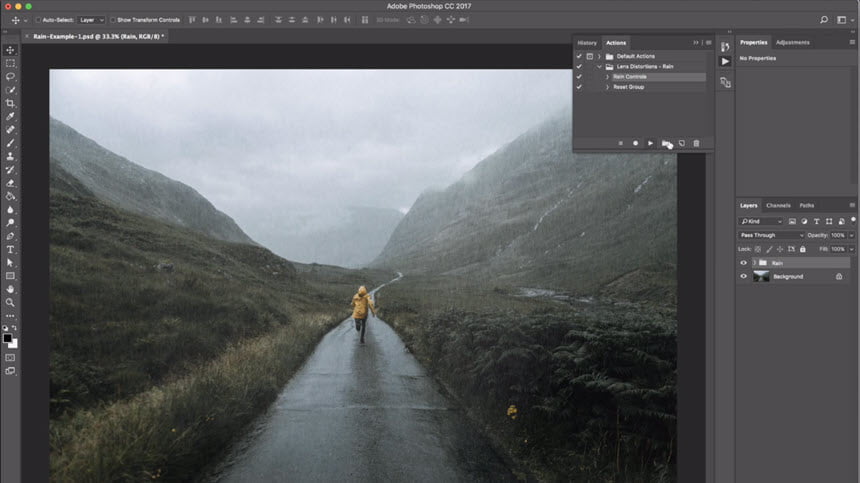Image resolution: width=860 pixels, height=483 pixels.
Task: Delete action with trash icon
Action: (x=697, y=143)
